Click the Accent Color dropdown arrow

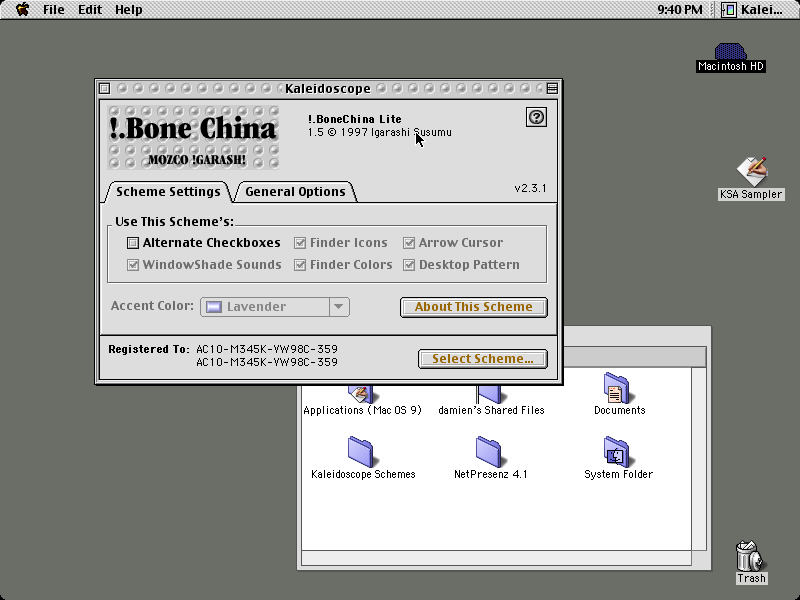point(339,307)
